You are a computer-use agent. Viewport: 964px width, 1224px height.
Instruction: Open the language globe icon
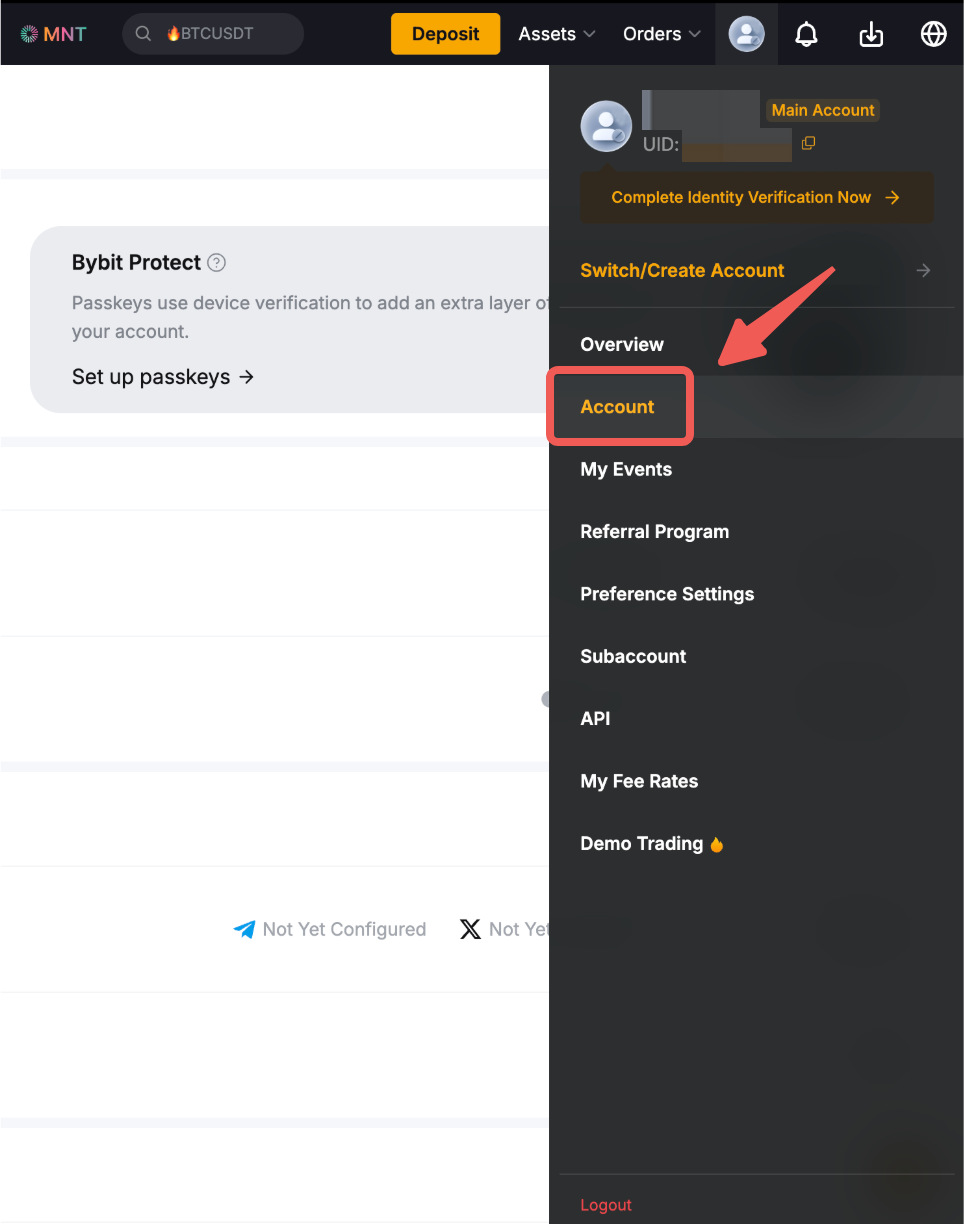(933, 34)
